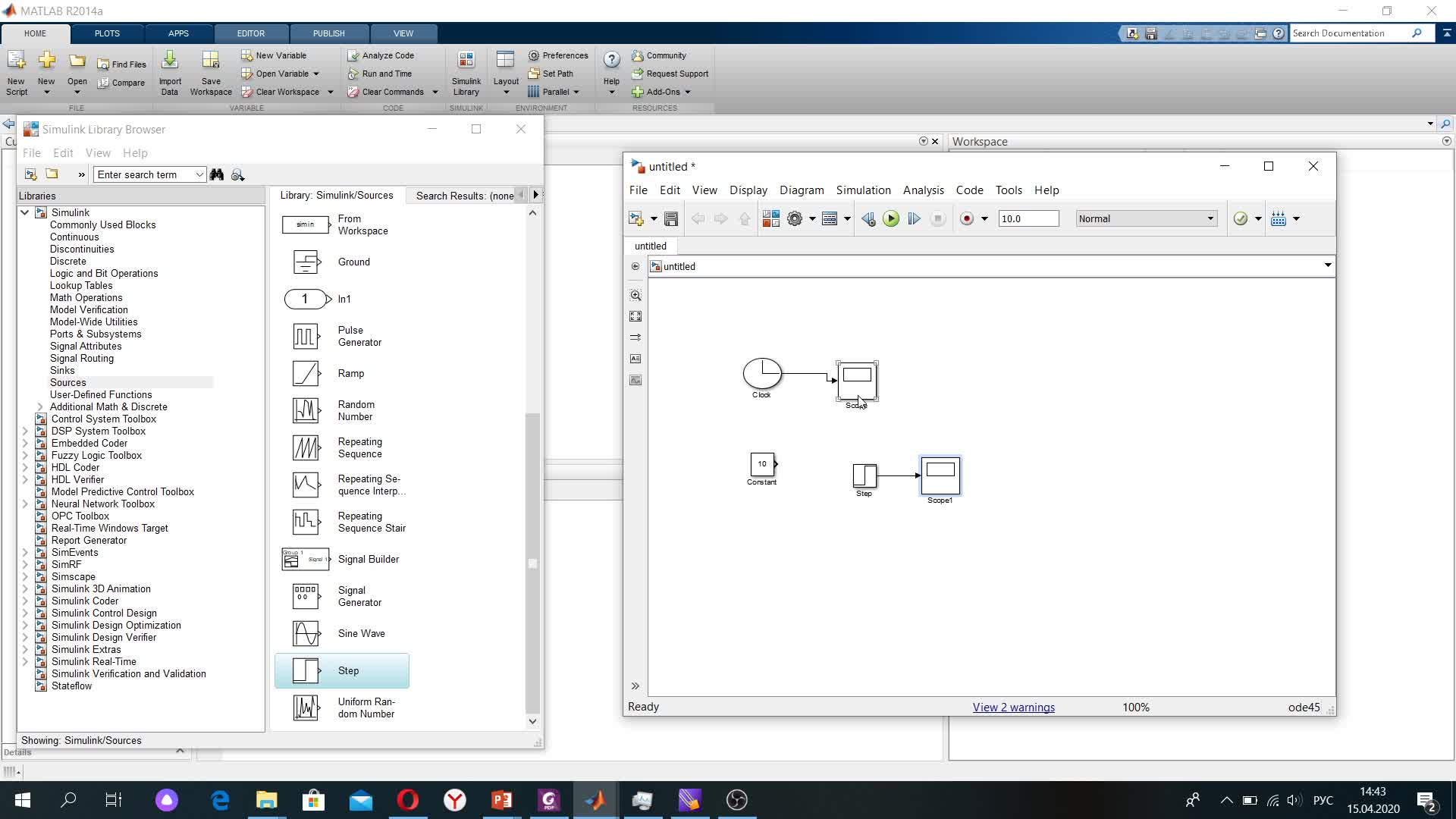Click the taskbar search magnifier icon
The height and width of the screenshot is (819, 1456).
68,800
